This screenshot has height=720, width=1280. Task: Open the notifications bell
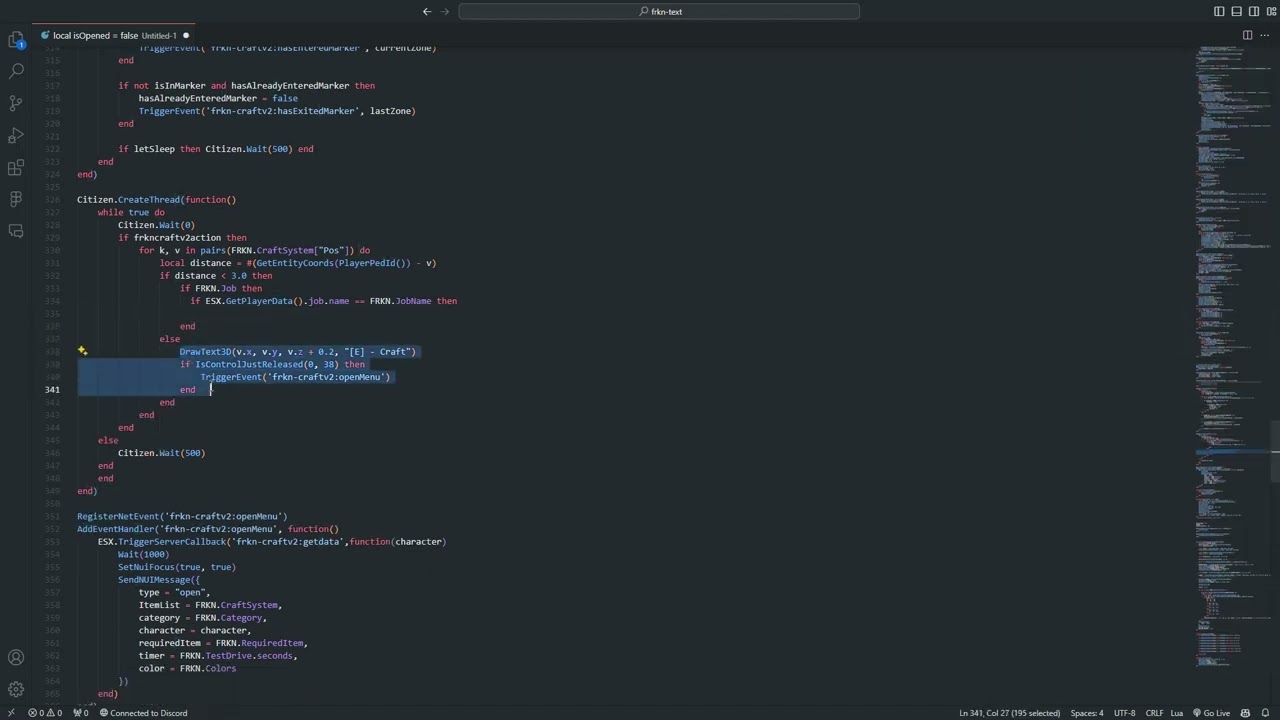1265,713
